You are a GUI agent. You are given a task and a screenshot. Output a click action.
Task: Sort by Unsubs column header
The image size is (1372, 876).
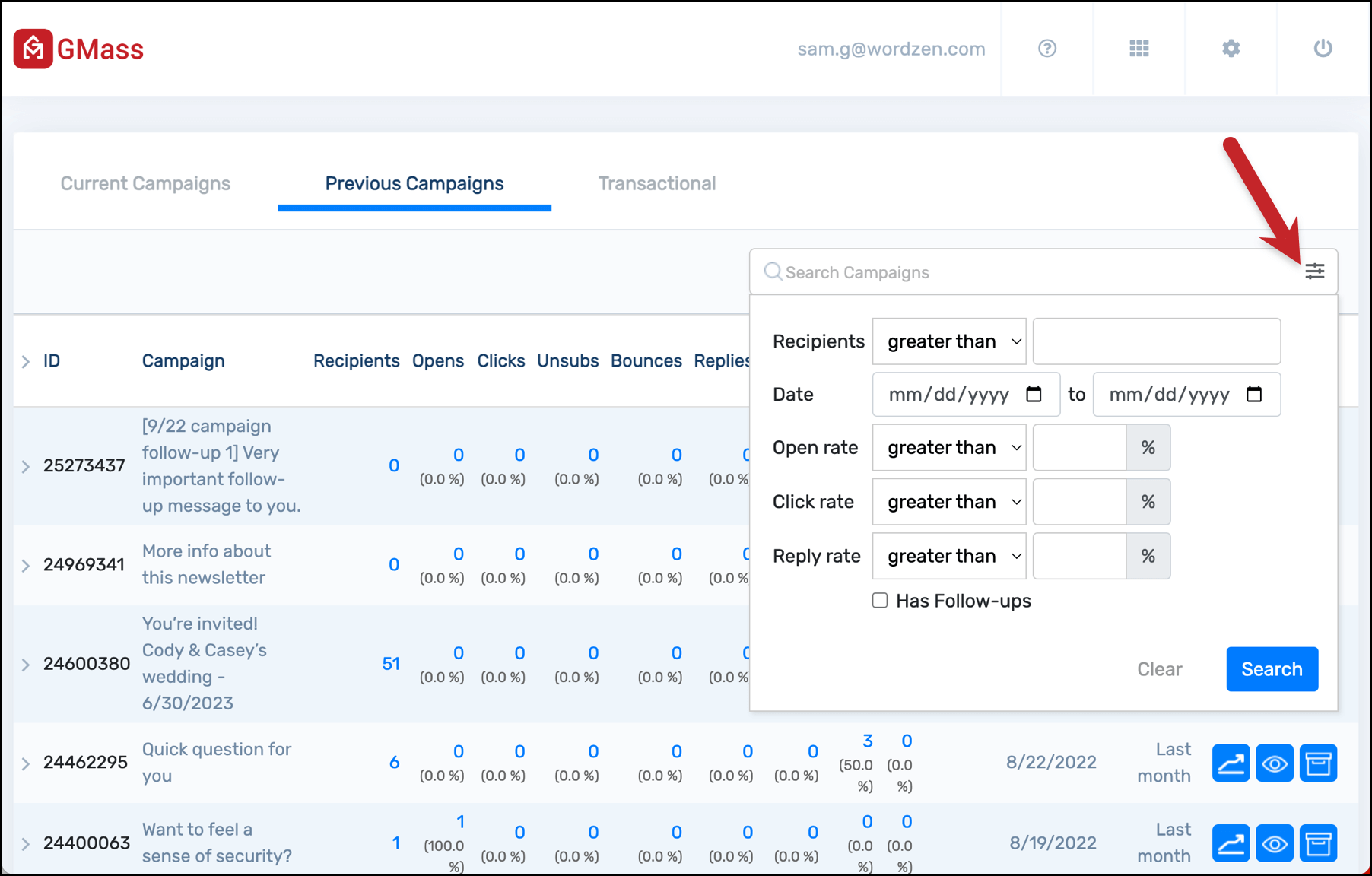click(568, 360)
